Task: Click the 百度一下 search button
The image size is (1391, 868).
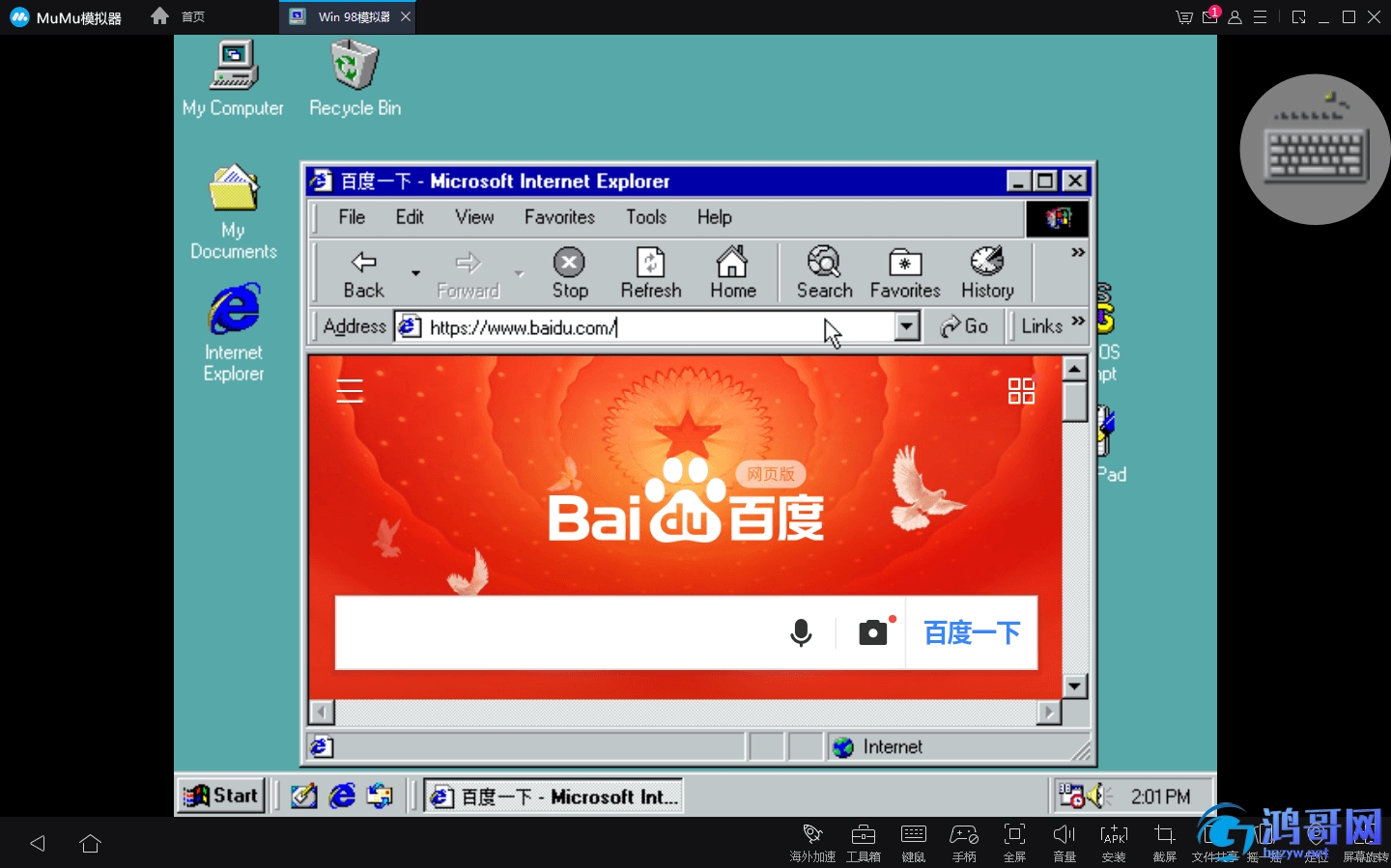Action: click(972, 633)
